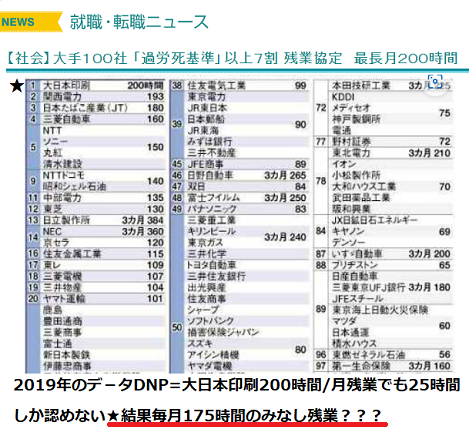Click the 三菱自動車 160 row
This screenshot has width=469, height=441.
[96, 119]
